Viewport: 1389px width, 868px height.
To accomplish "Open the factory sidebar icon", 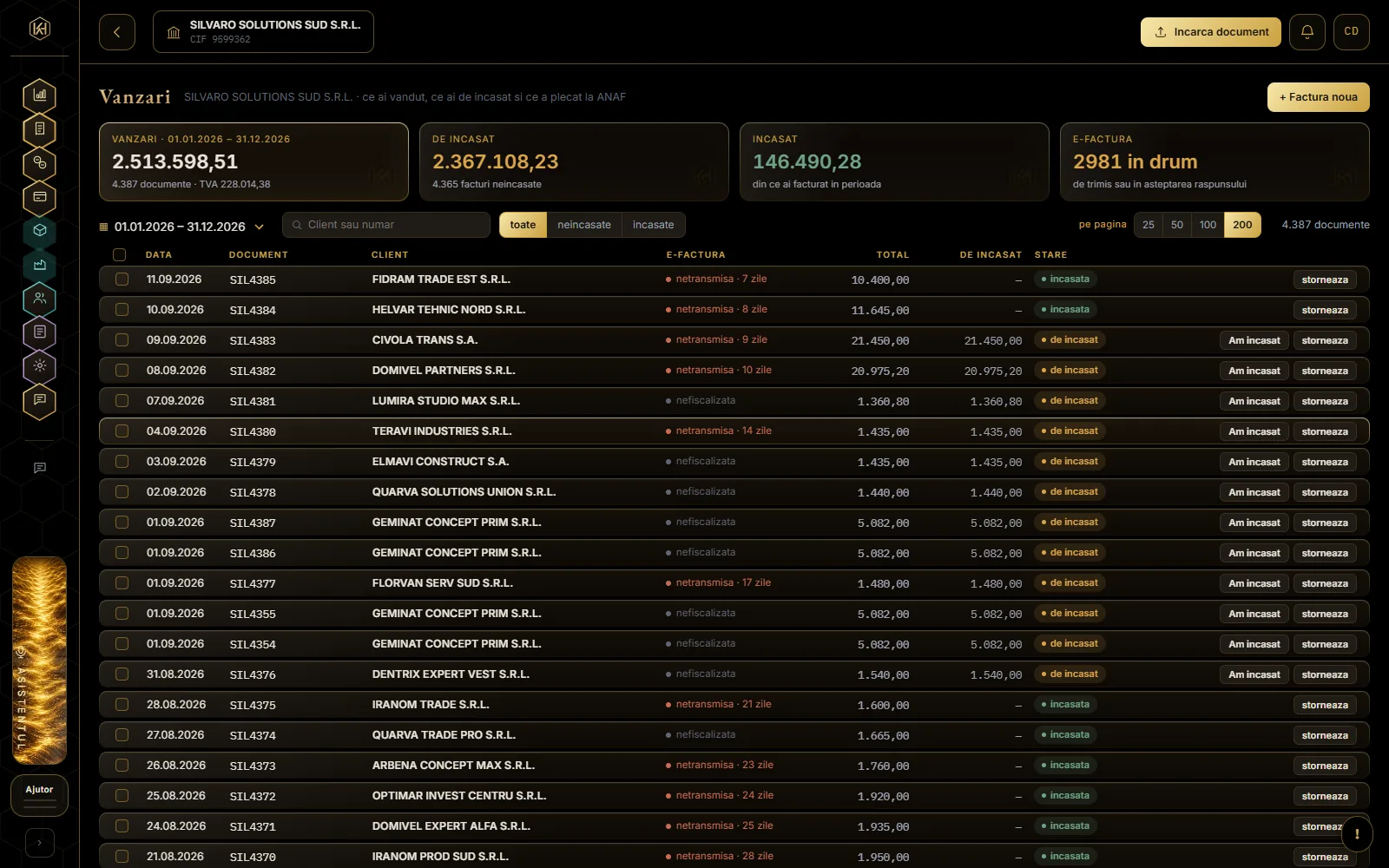I will 40,265.
